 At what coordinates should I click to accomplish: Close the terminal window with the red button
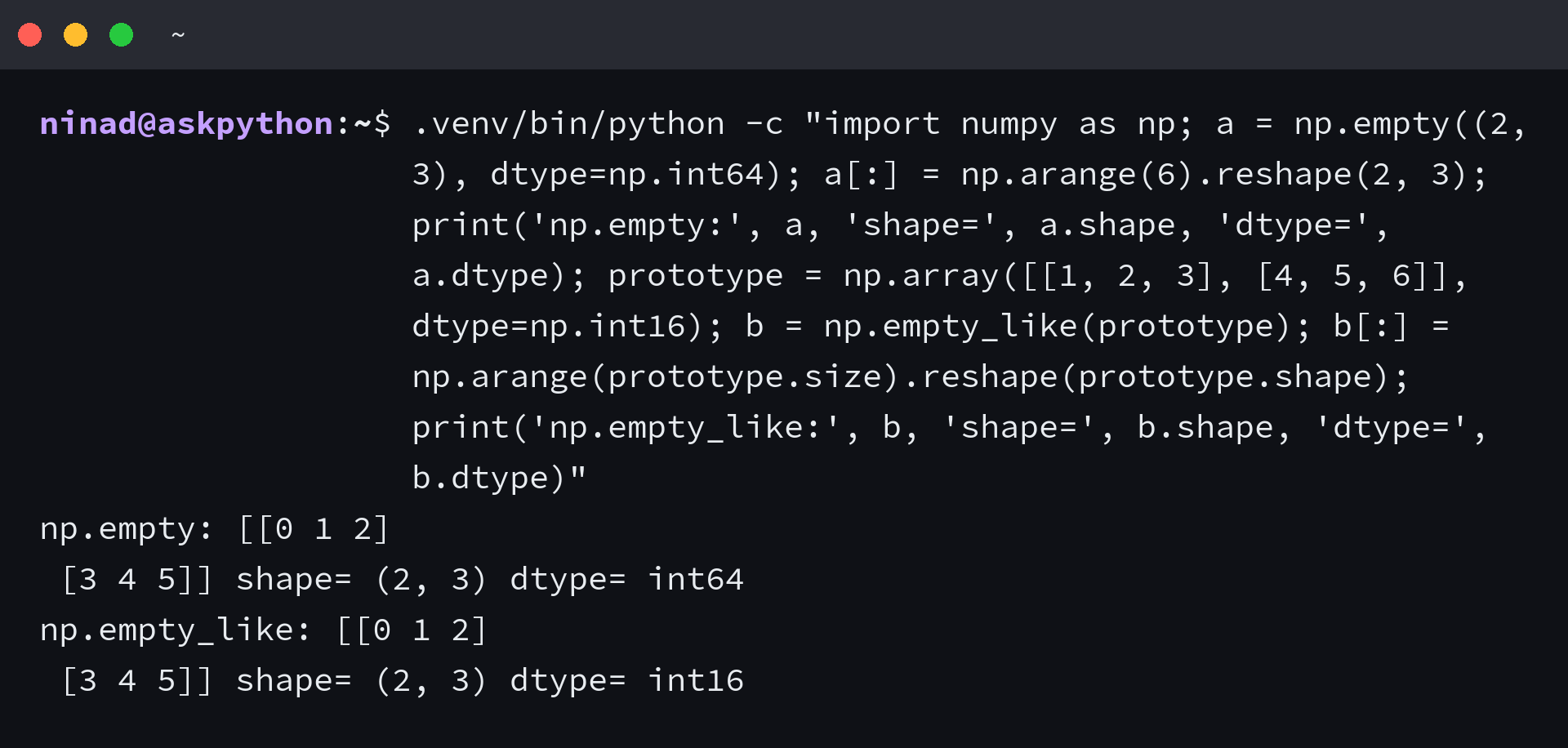[30, 35]
